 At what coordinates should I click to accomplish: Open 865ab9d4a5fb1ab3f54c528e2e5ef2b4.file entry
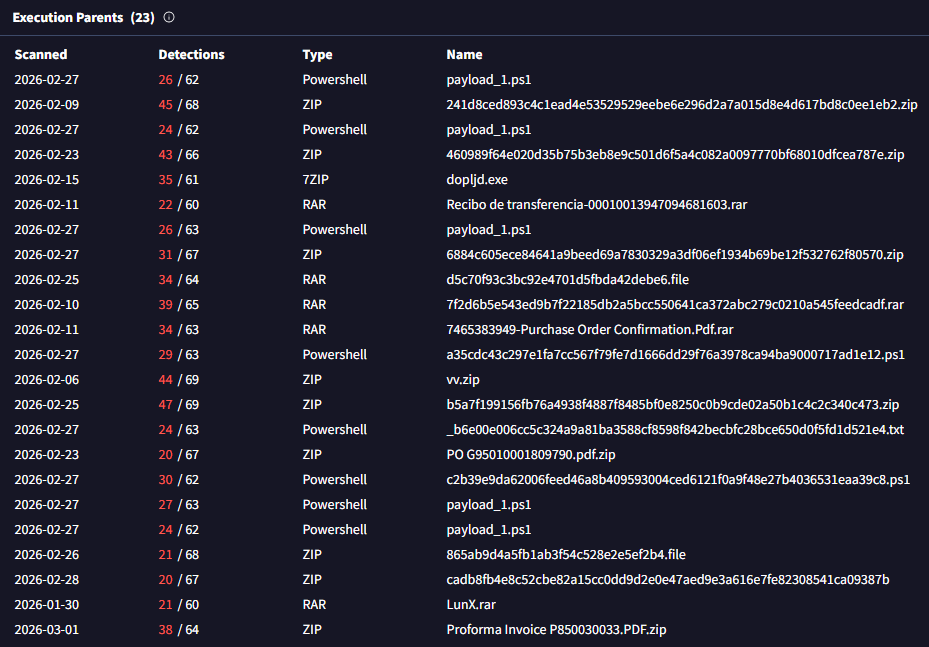point(566,555)
